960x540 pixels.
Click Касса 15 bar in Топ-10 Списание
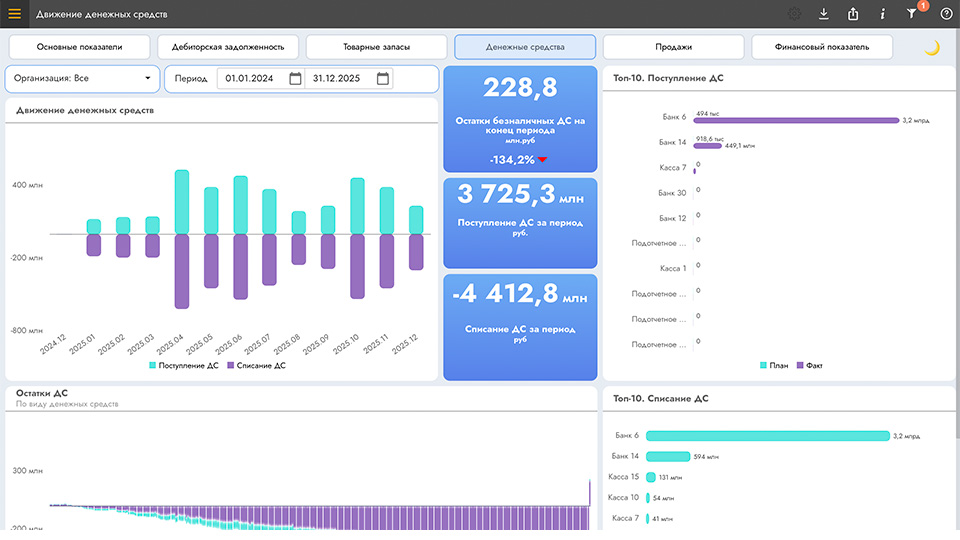(651, 478)
